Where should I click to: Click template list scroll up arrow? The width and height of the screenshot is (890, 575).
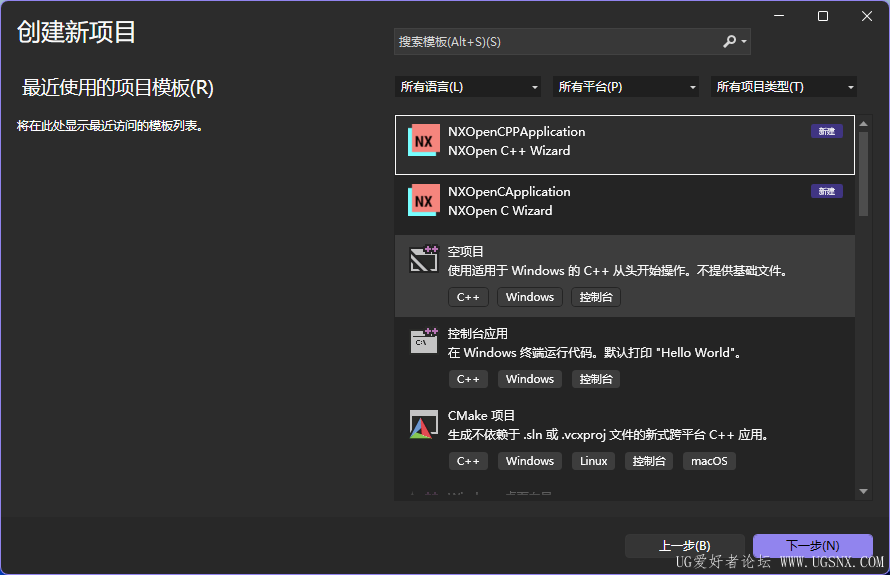tap(863, 123)
